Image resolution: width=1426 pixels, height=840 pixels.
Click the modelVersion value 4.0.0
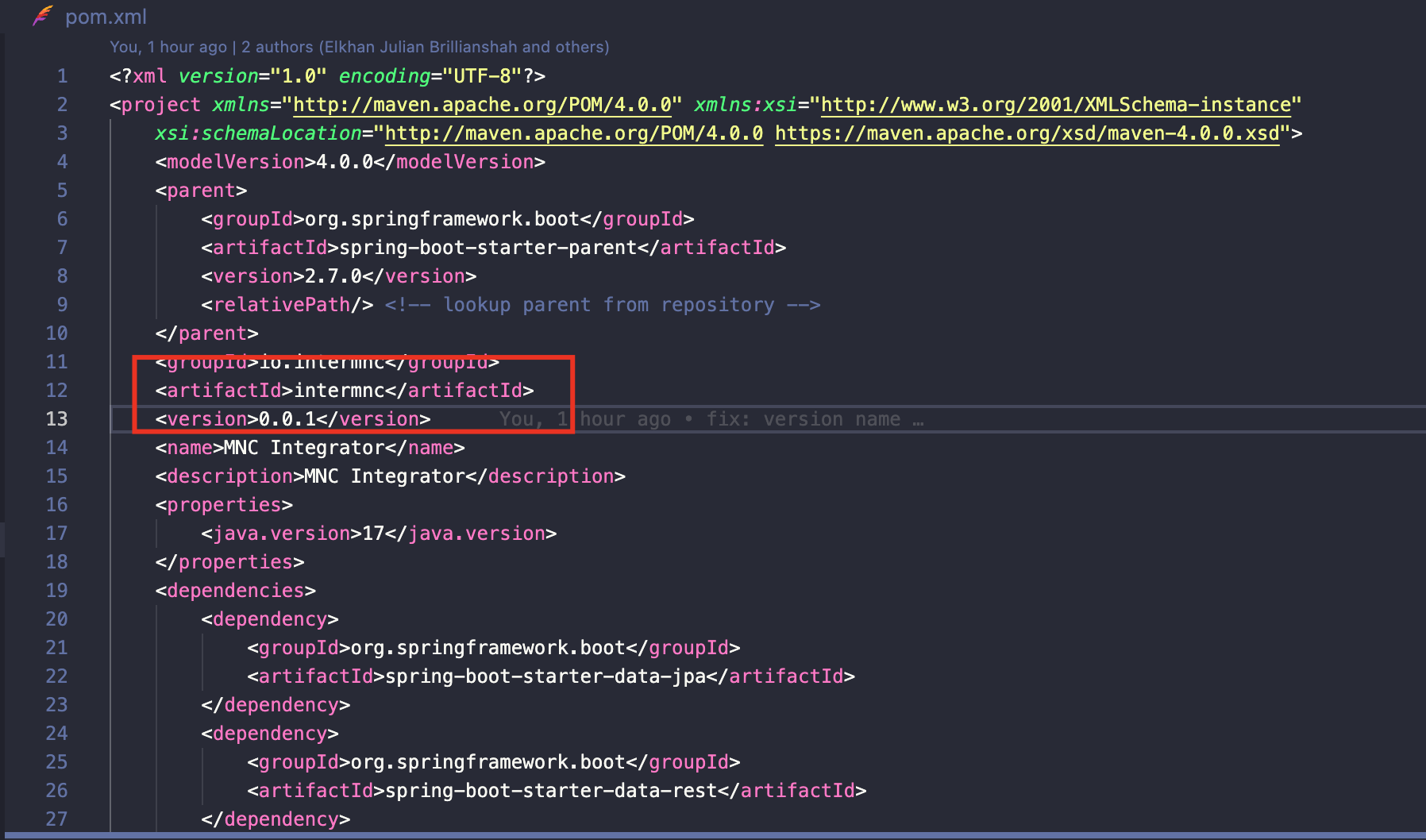pyautogui.click(x=345, y=162)
